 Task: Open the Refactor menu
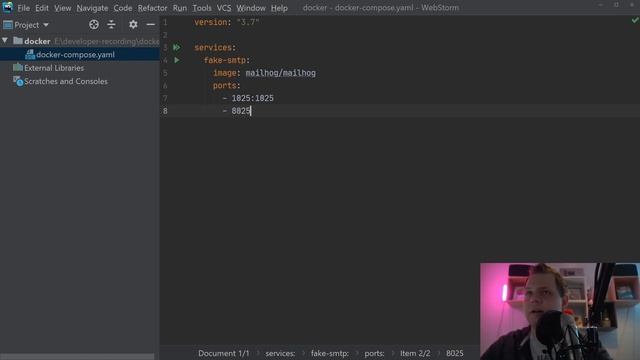152,8
